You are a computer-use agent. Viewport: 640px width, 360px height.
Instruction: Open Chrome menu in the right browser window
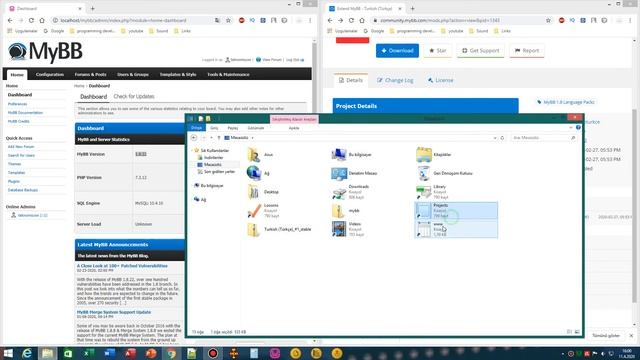tap(630, 20)
